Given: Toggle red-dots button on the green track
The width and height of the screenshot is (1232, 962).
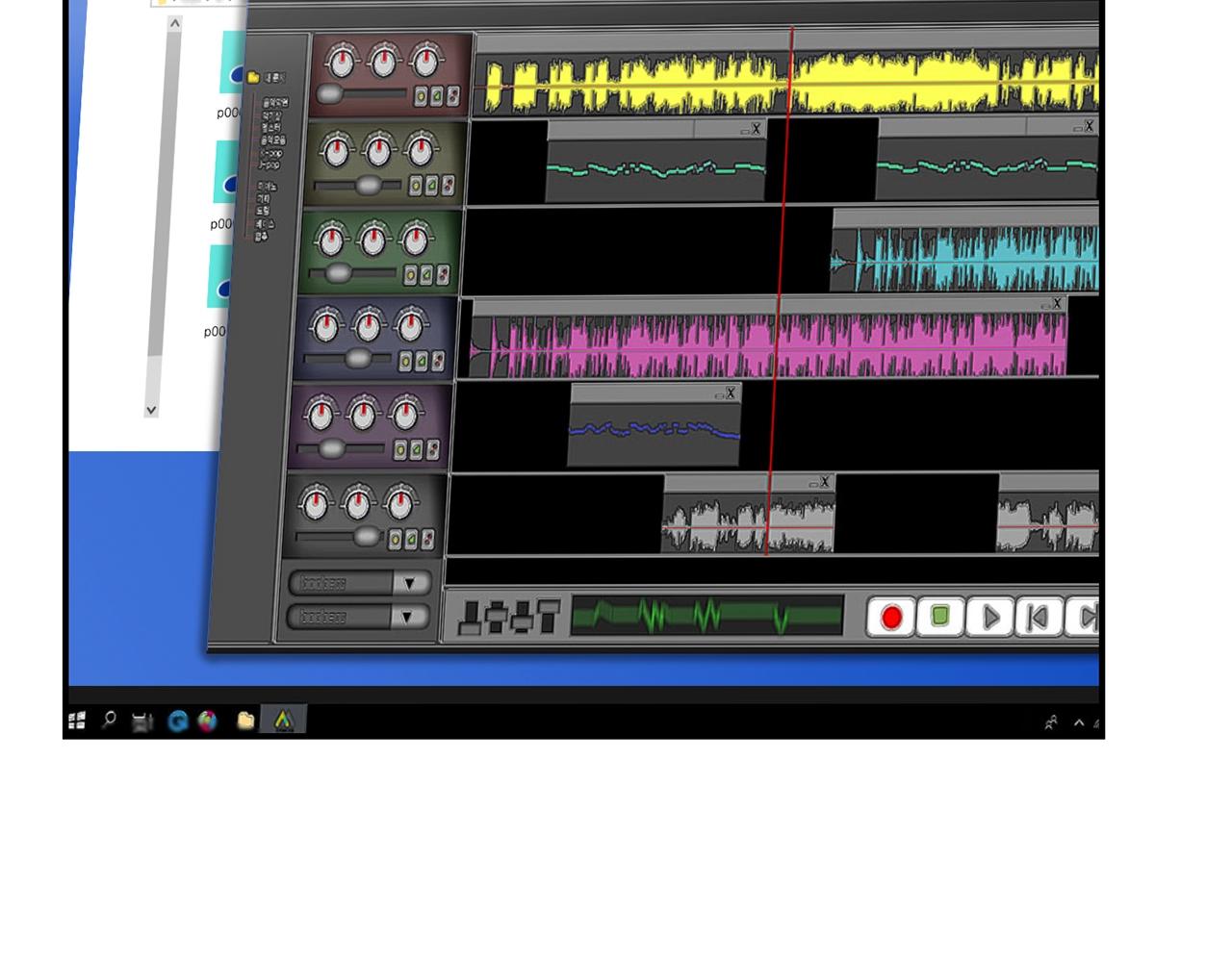Looking at the screenshot, I should (443, 275).
